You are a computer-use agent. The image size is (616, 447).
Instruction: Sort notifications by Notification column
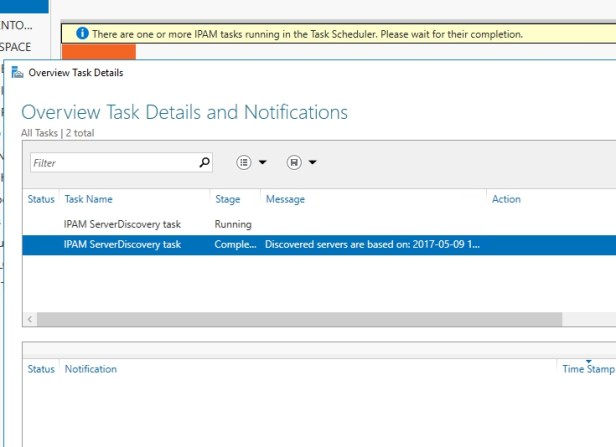90,369
